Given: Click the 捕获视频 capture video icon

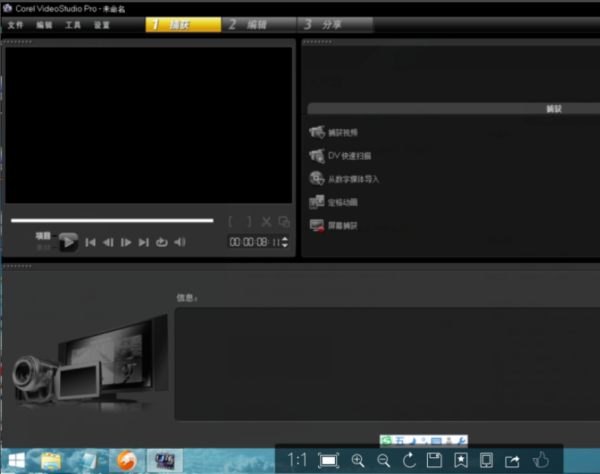Looking at the screenshot, I should 317,133.
